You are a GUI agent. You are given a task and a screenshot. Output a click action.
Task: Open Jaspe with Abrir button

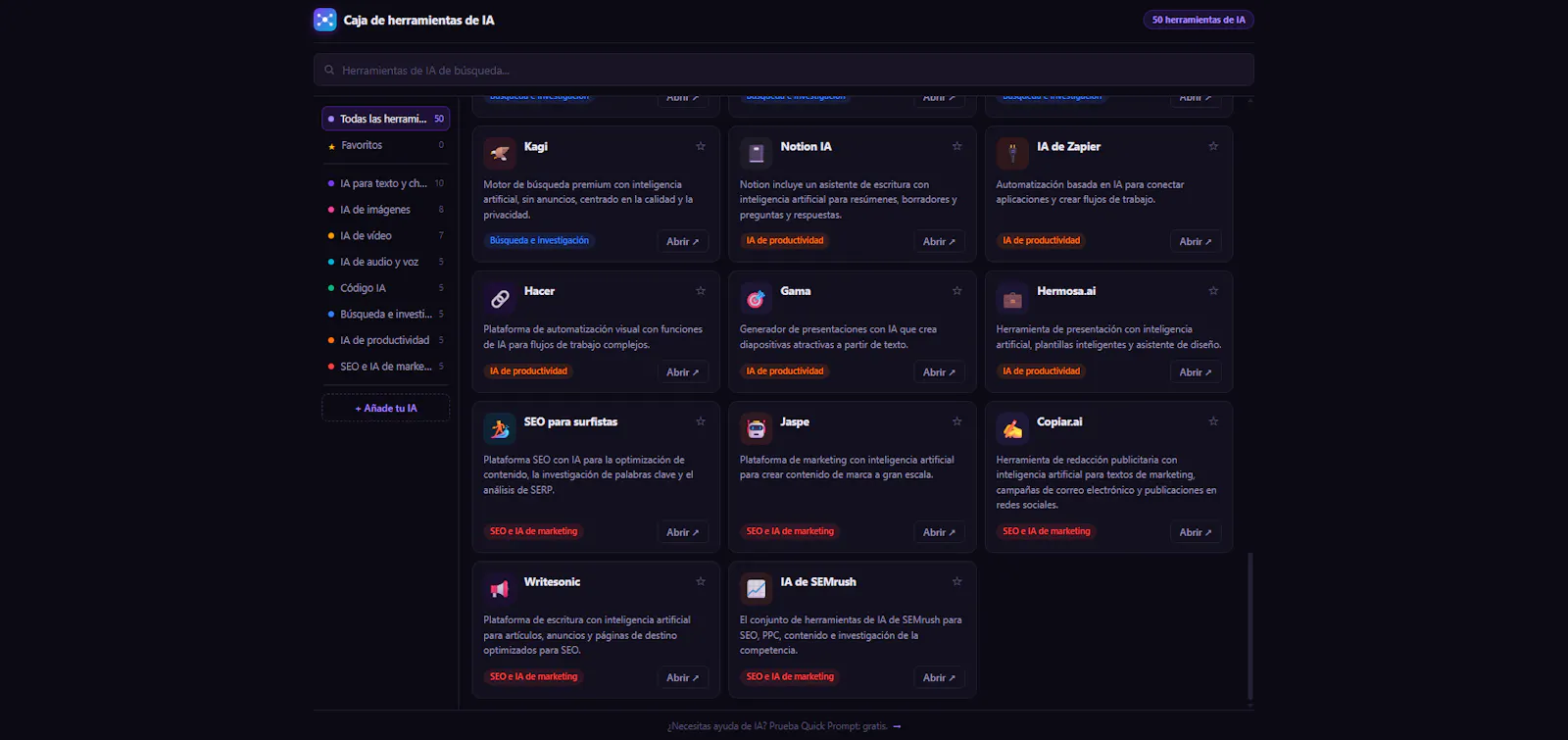939,532
